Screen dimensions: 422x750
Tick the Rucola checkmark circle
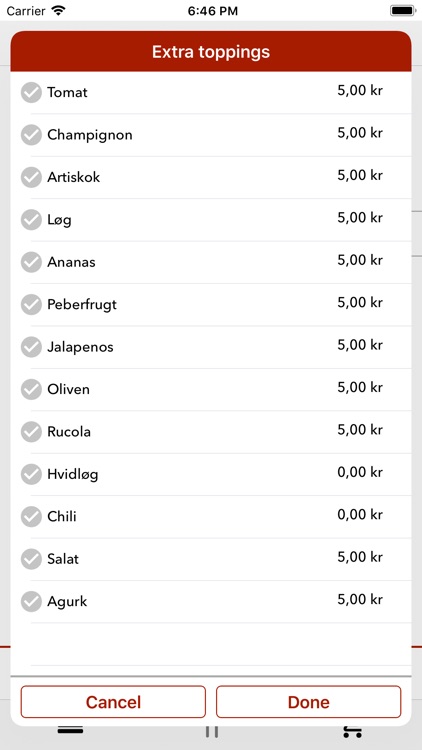coord(31,432)
